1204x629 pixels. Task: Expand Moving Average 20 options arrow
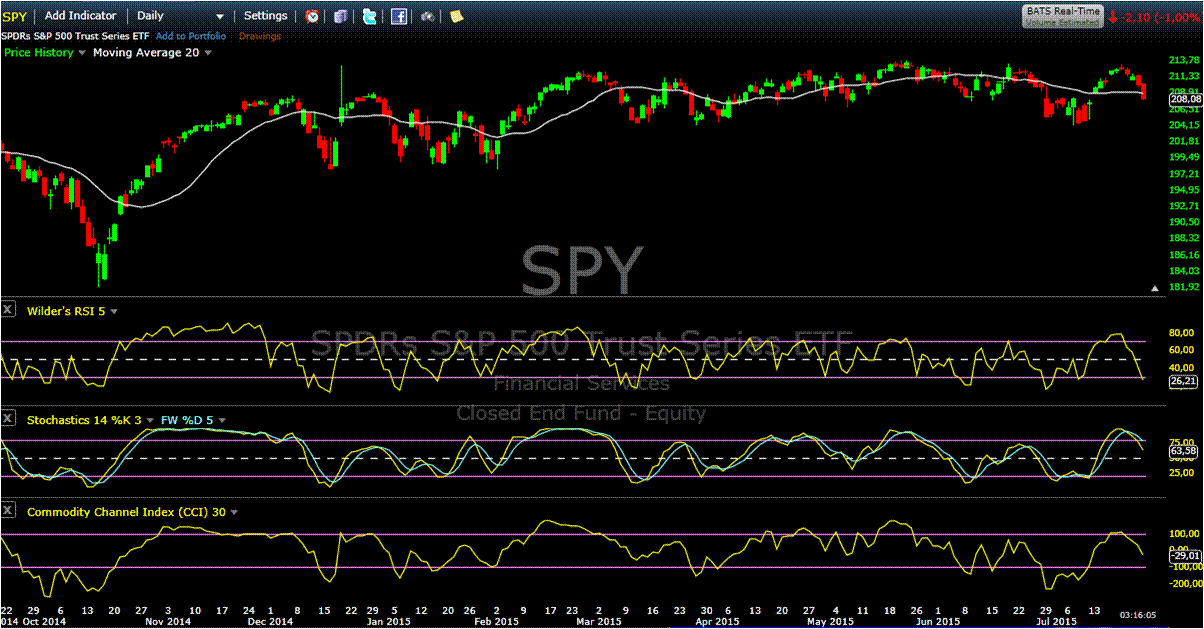point(208,53)
